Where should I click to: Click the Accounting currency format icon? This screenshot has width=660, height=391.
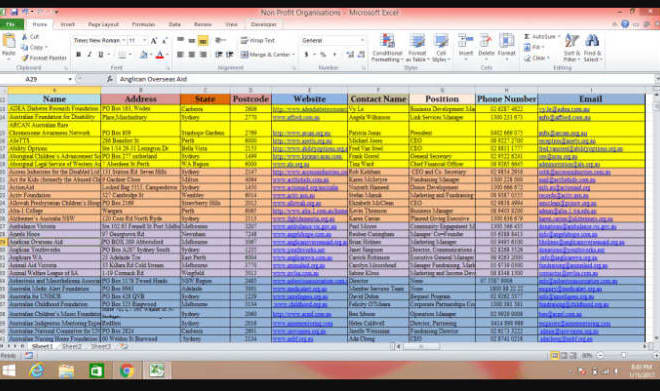point(306,55)
